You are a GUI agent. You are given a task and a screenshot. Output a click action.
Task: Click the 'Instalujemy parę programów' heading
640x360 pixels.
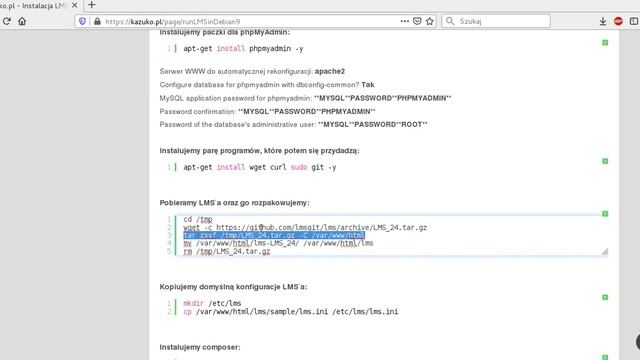coord(260,151)
